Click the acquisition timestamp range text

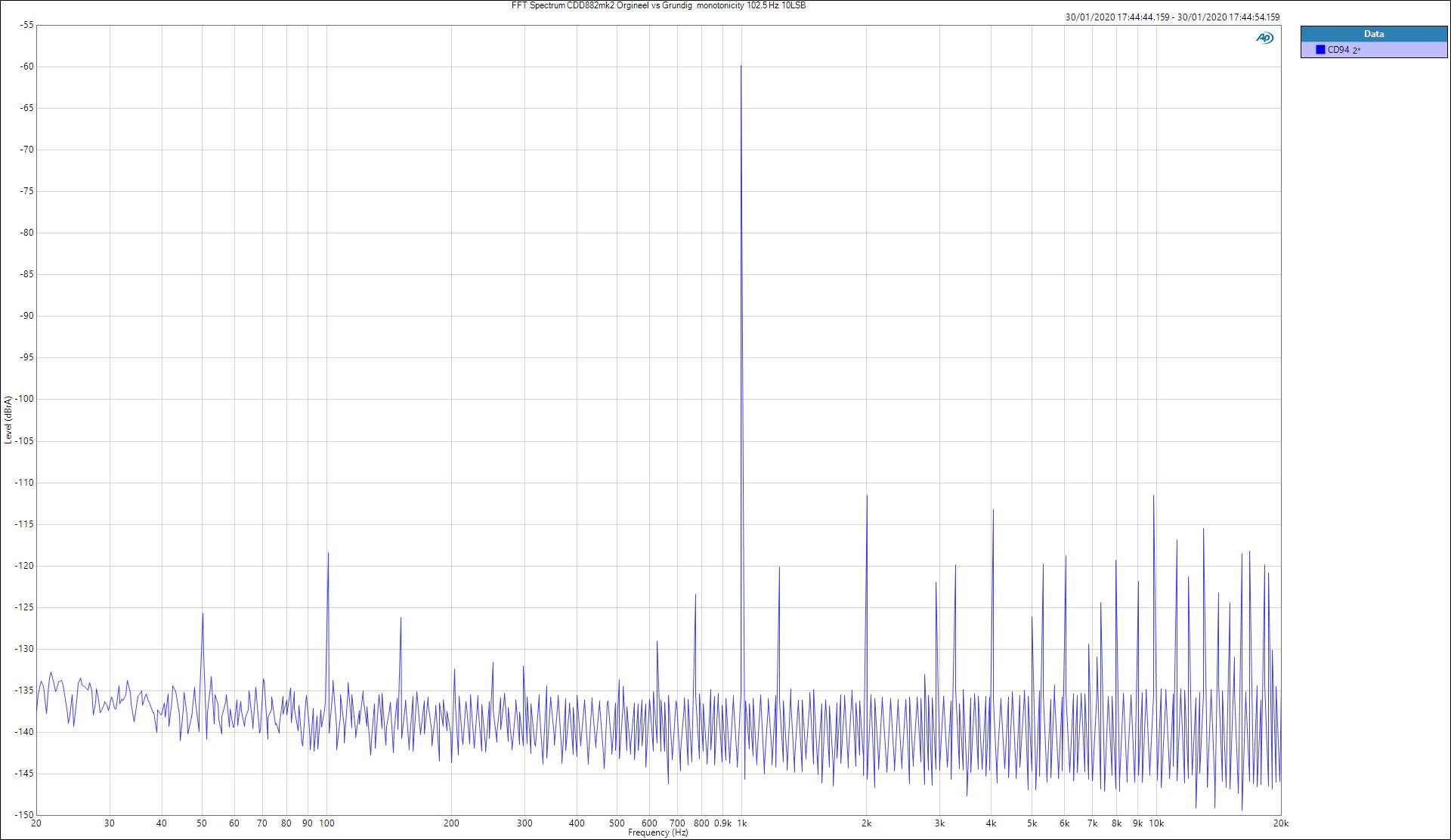[1172, 17]
